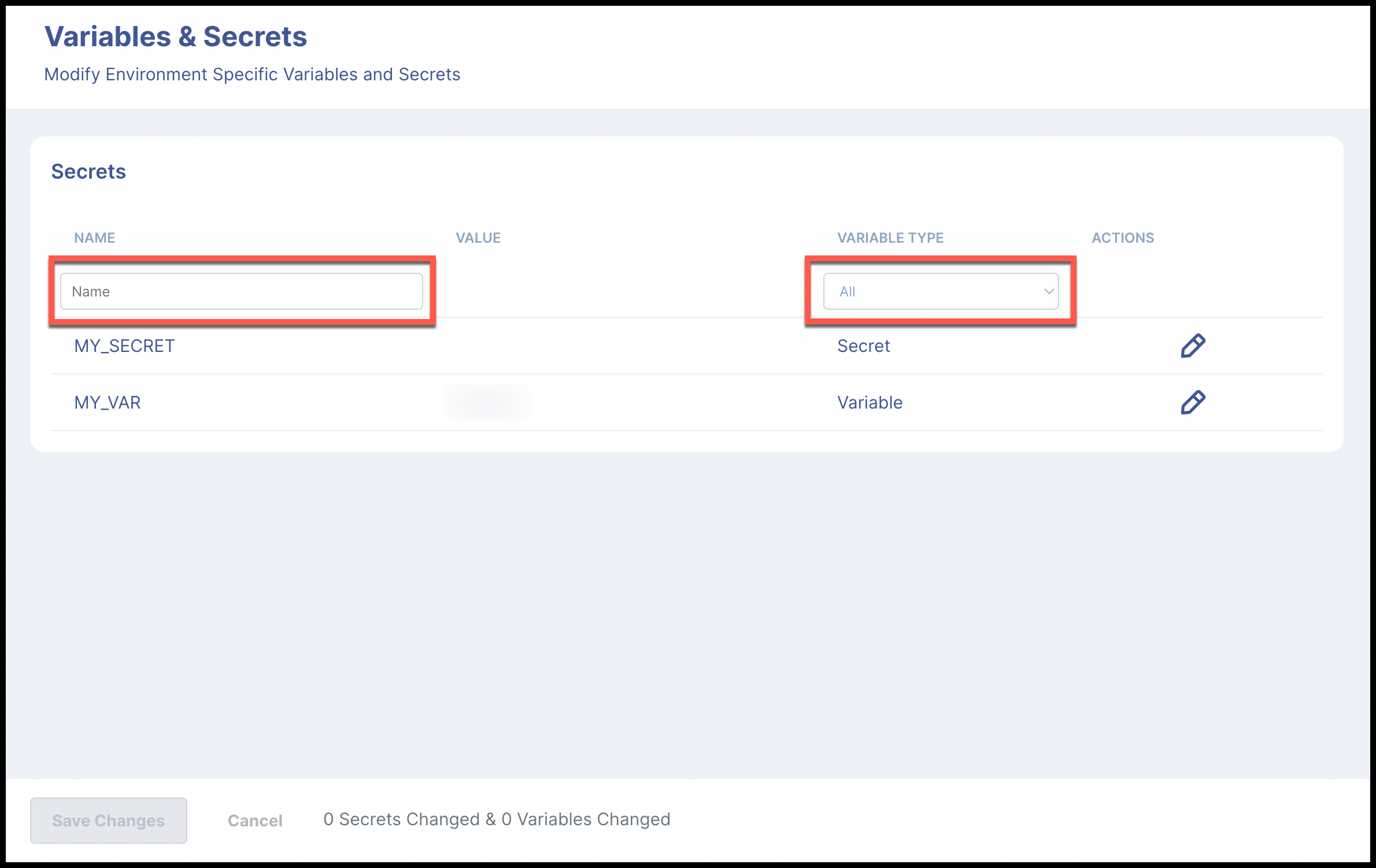Click the pencil icon for MY_VAR
Viewport: 1376px width, 868px height.
(x=1192, y=402)
